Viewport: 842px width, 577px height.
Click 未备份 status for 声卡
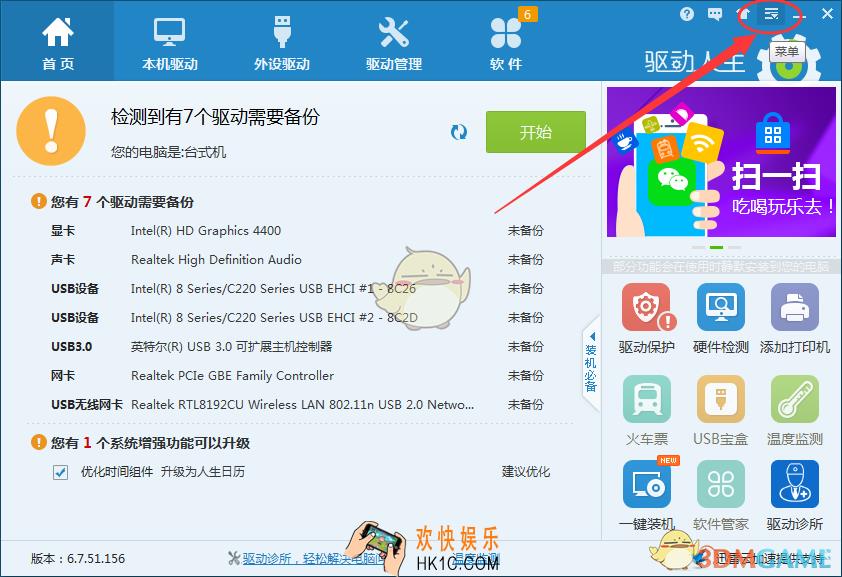(x=526, y=260)
